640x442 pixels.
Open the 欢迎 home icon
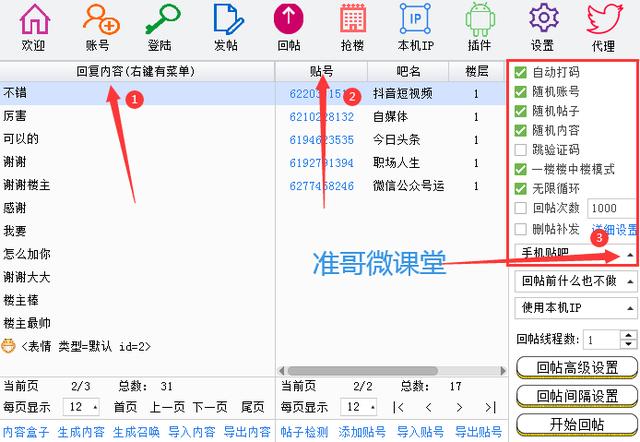(34, 20)
